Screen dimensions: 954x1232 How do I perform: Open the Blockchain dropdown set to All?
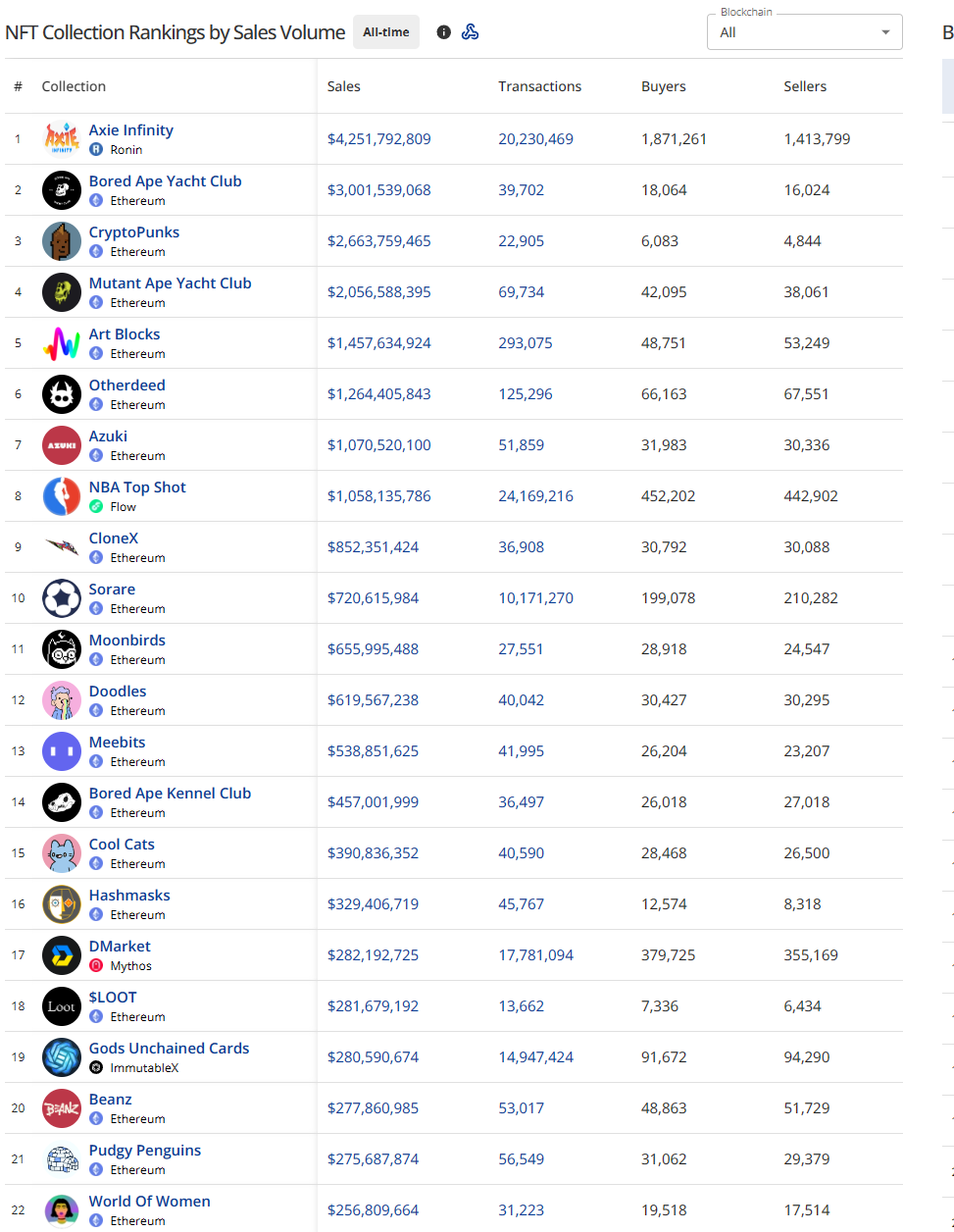tap(805, 32)
